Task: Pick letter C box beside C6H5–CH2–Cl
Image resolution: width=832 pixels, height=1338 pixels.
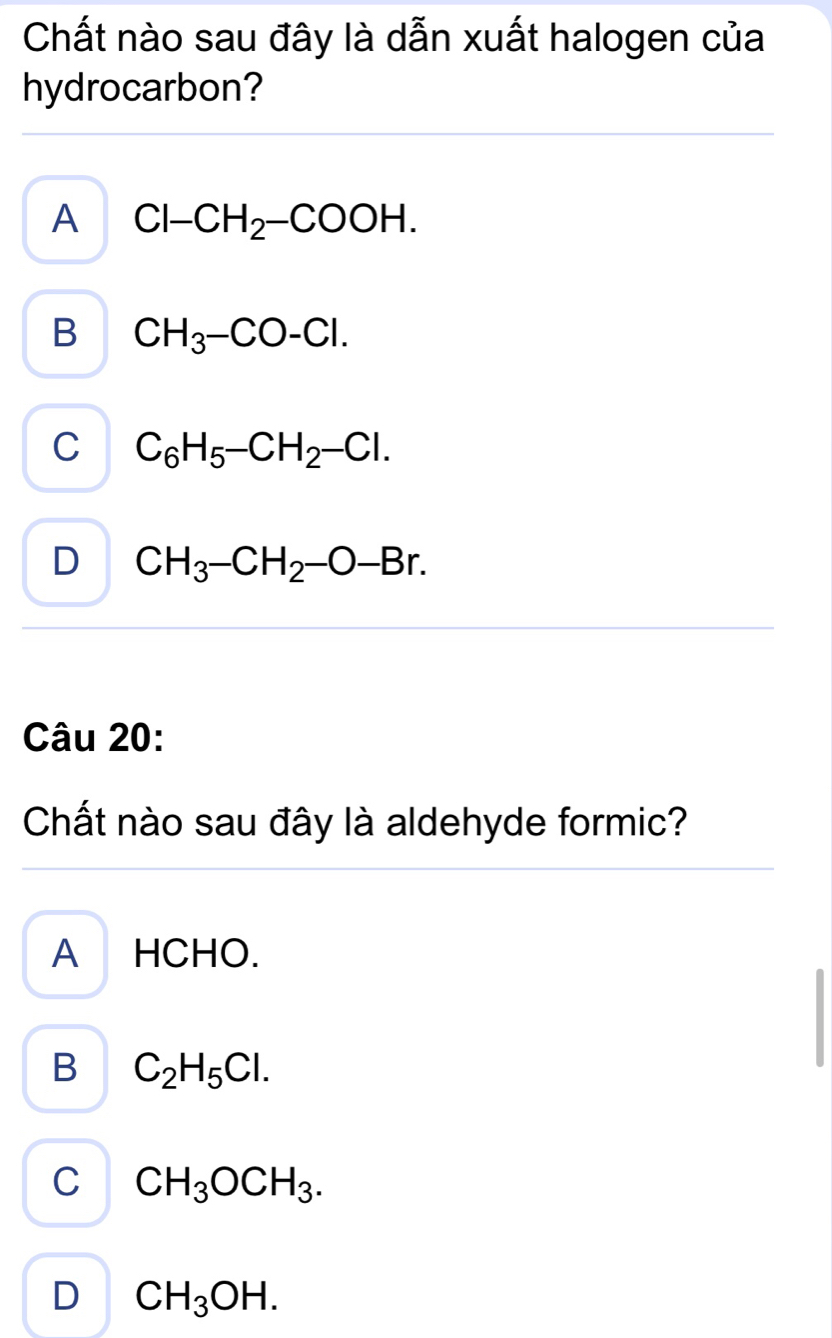Action: pos(66,448)
